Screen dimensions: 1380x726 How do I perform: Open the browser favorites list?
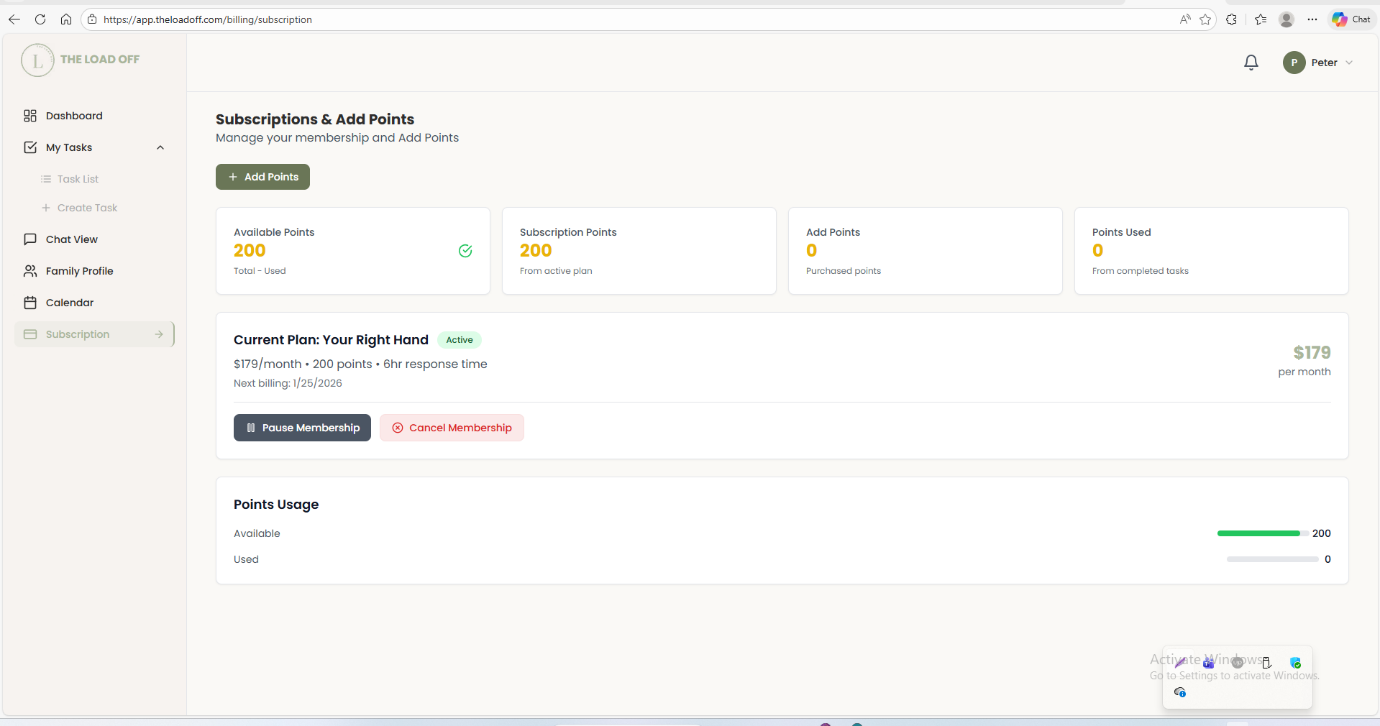(x=1260, y=19)
